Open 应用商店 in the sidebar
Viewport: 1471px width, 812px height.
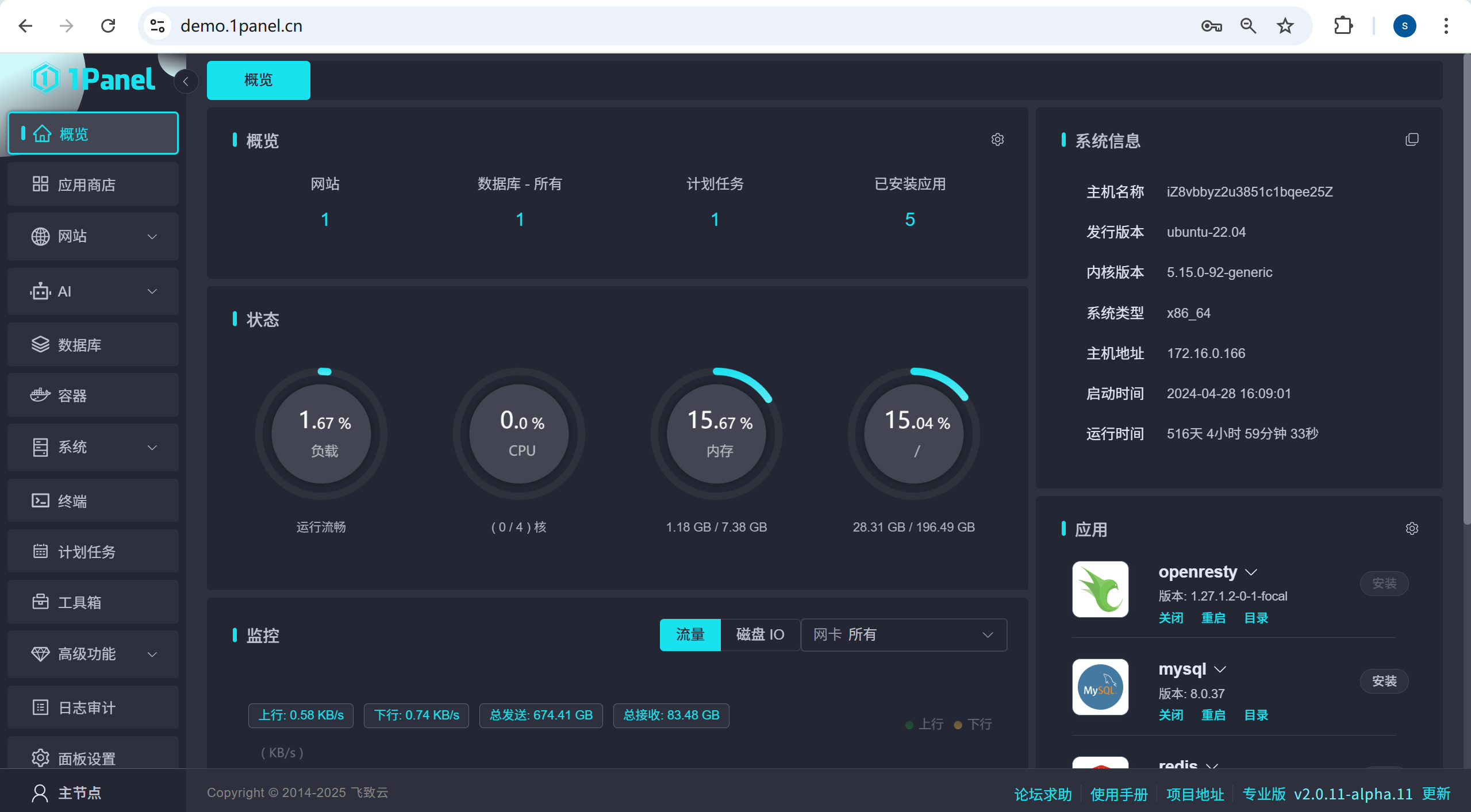point(93,184)
